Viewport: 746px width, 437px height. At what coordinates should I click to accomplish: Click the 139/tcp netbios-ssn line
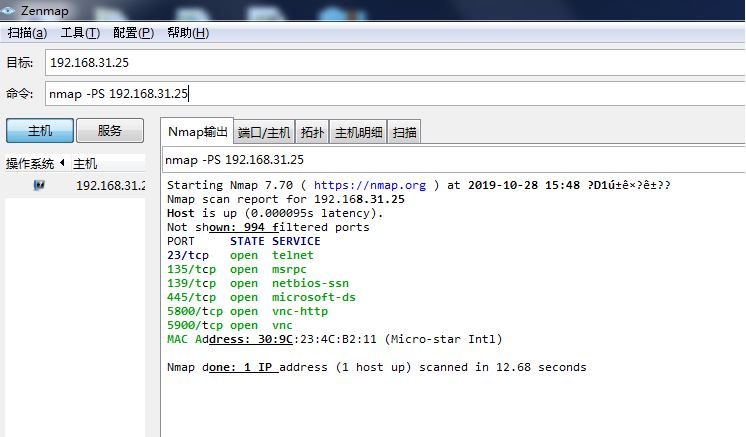[257, 283]
